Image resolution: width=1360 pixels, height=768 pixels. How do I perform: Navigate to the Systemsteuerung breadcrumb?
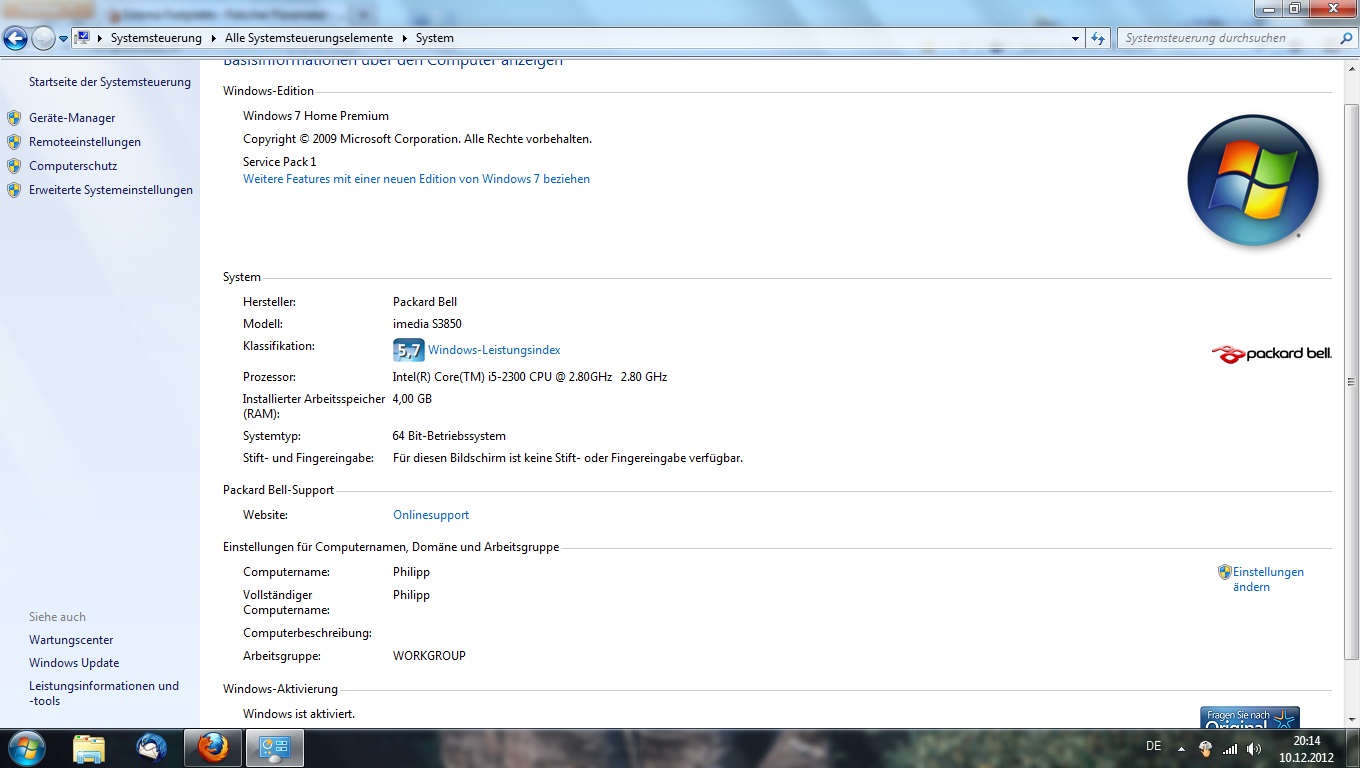(156, 38)
